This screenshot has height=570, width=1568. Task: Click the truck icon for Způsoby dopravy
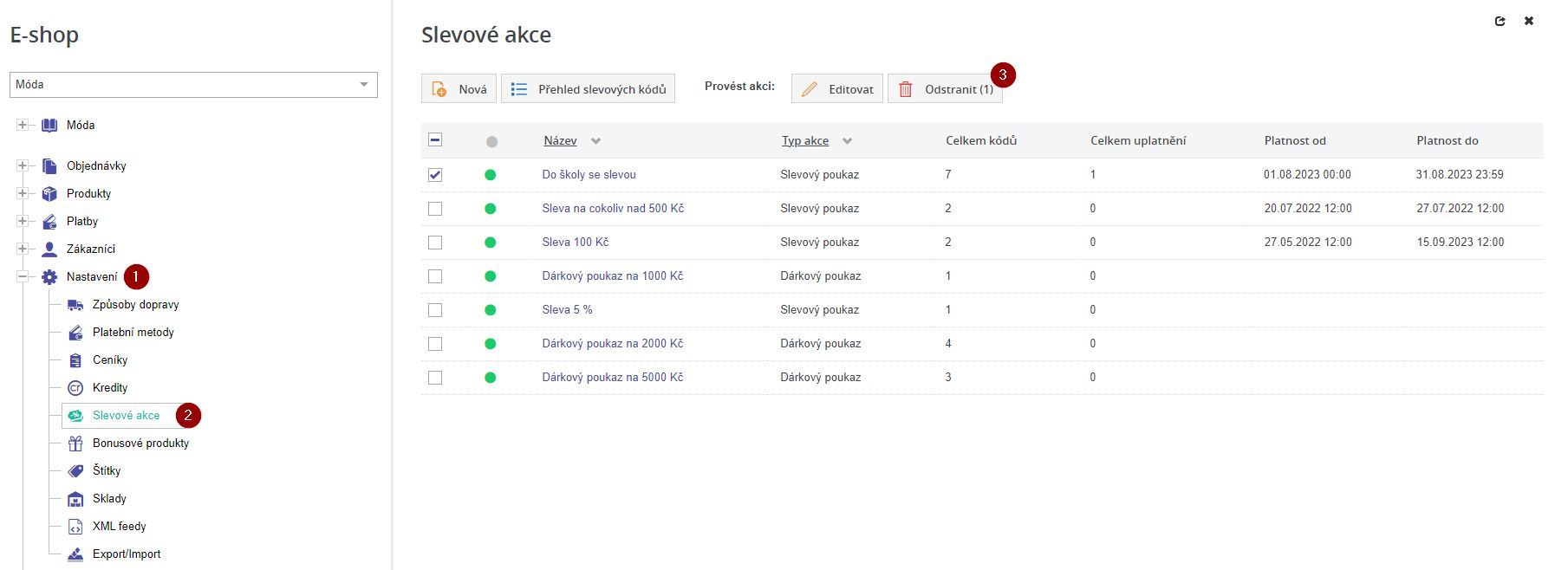click(75, 305)
